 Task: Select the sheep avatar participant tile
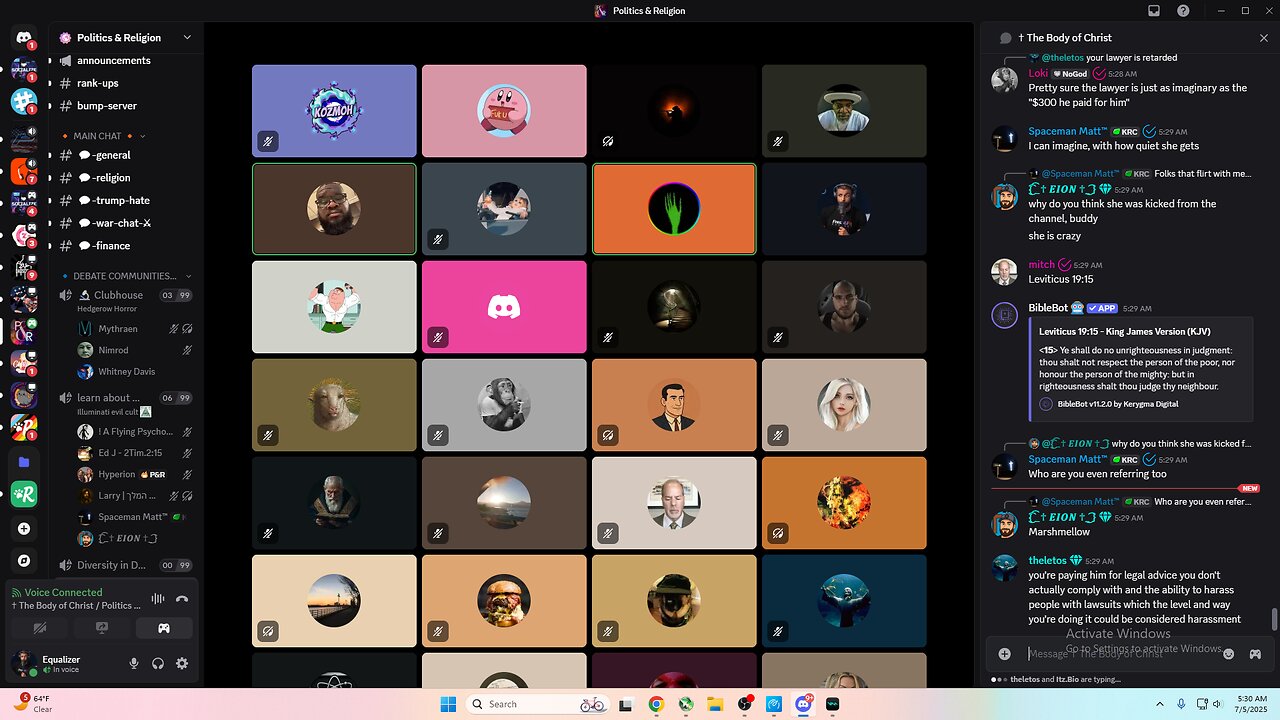pos(334,405)
